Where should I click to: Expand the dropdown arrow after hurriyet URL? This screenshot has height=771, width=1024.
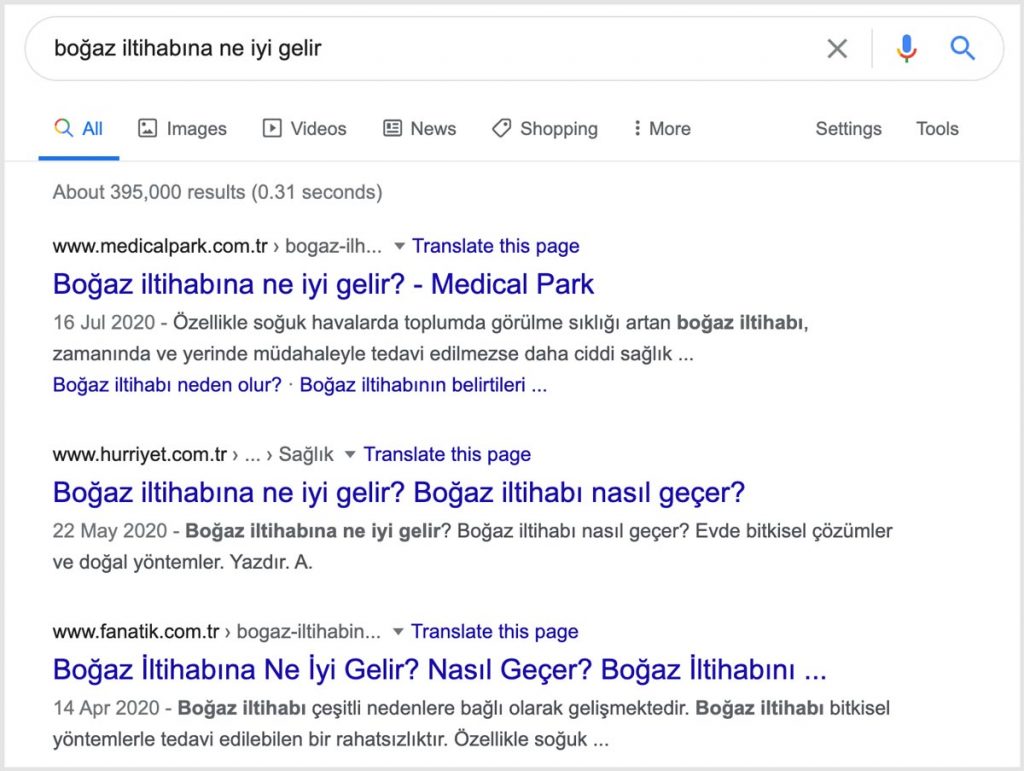(x=350, y=454)
